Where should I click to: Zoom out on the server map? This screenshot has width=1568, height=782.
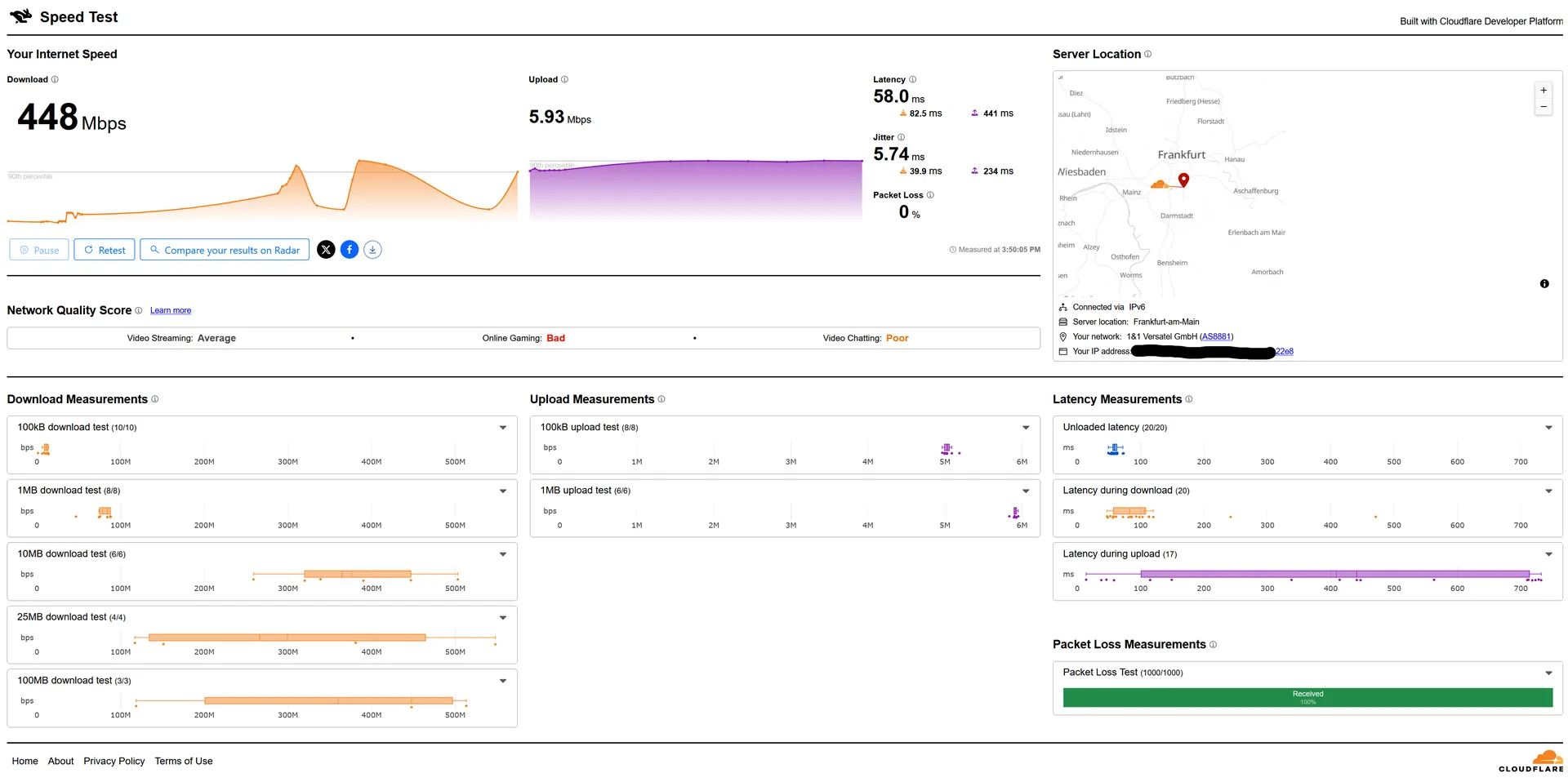[1543, 107]
